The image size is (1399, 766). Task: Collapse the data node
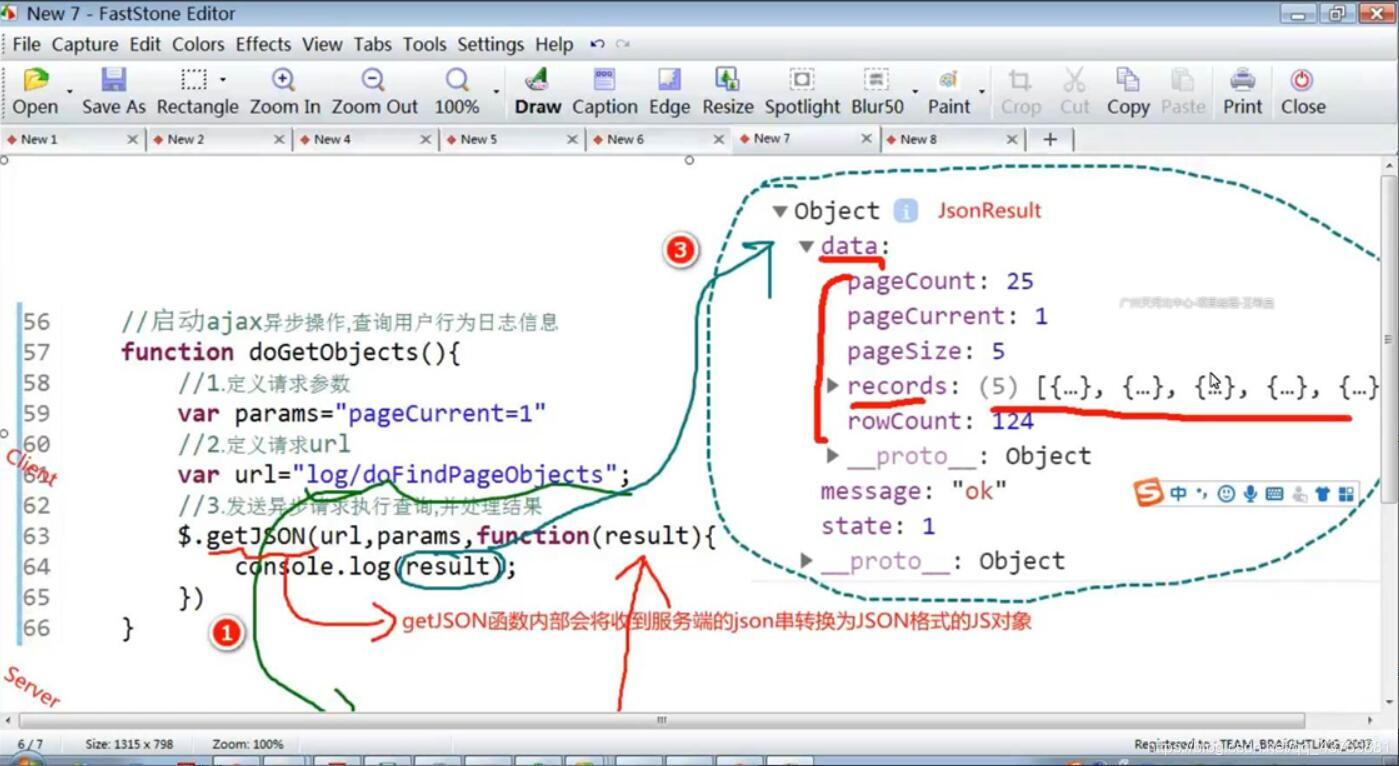pos(806,246)
